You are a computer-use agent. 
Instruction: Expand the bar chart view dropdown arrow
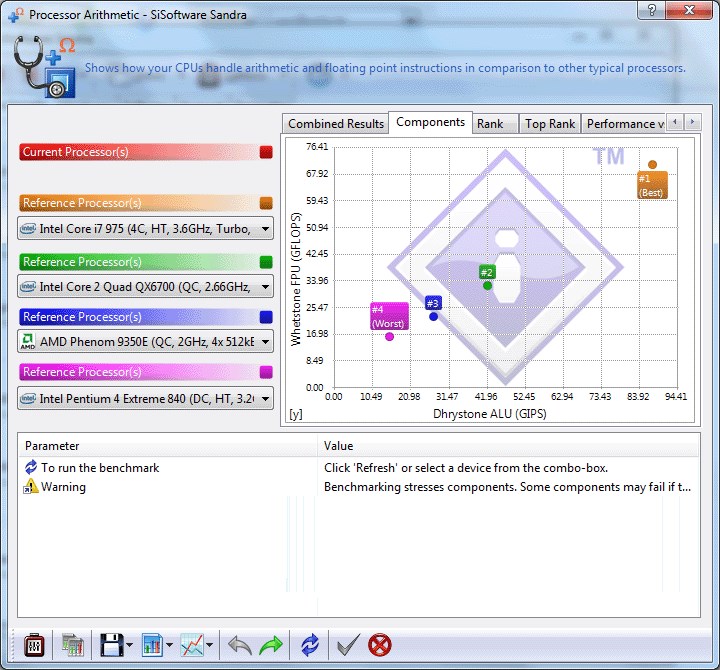pos(169,645)
